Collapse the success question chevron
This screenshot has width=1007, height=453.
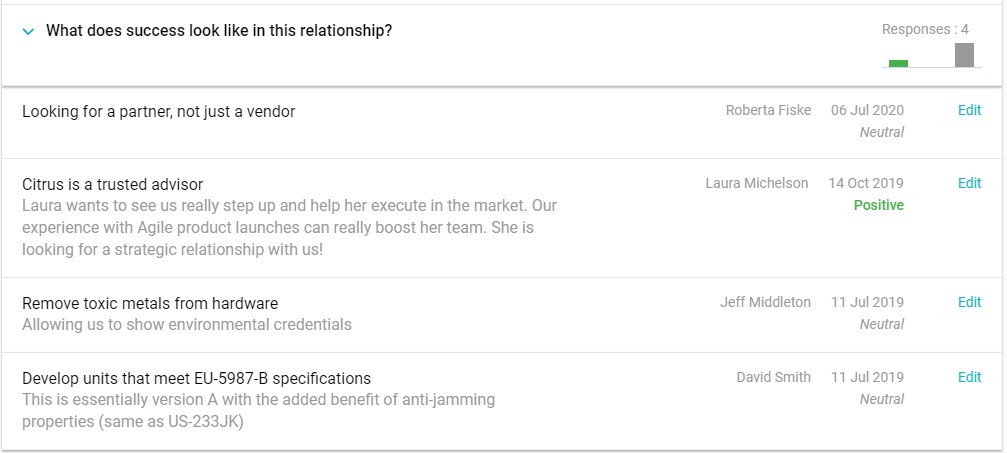[28, 31]
